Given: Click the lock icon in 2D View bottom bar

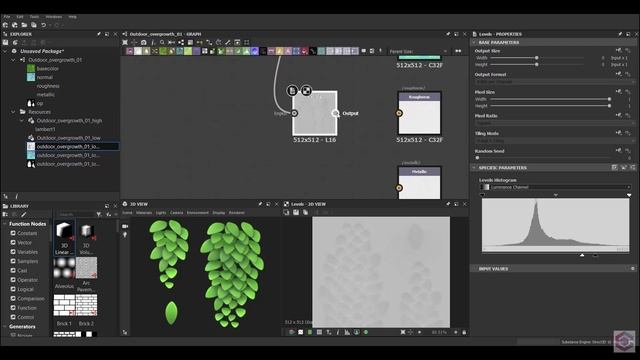Looking at the screenshot, I should coord(464,332).
